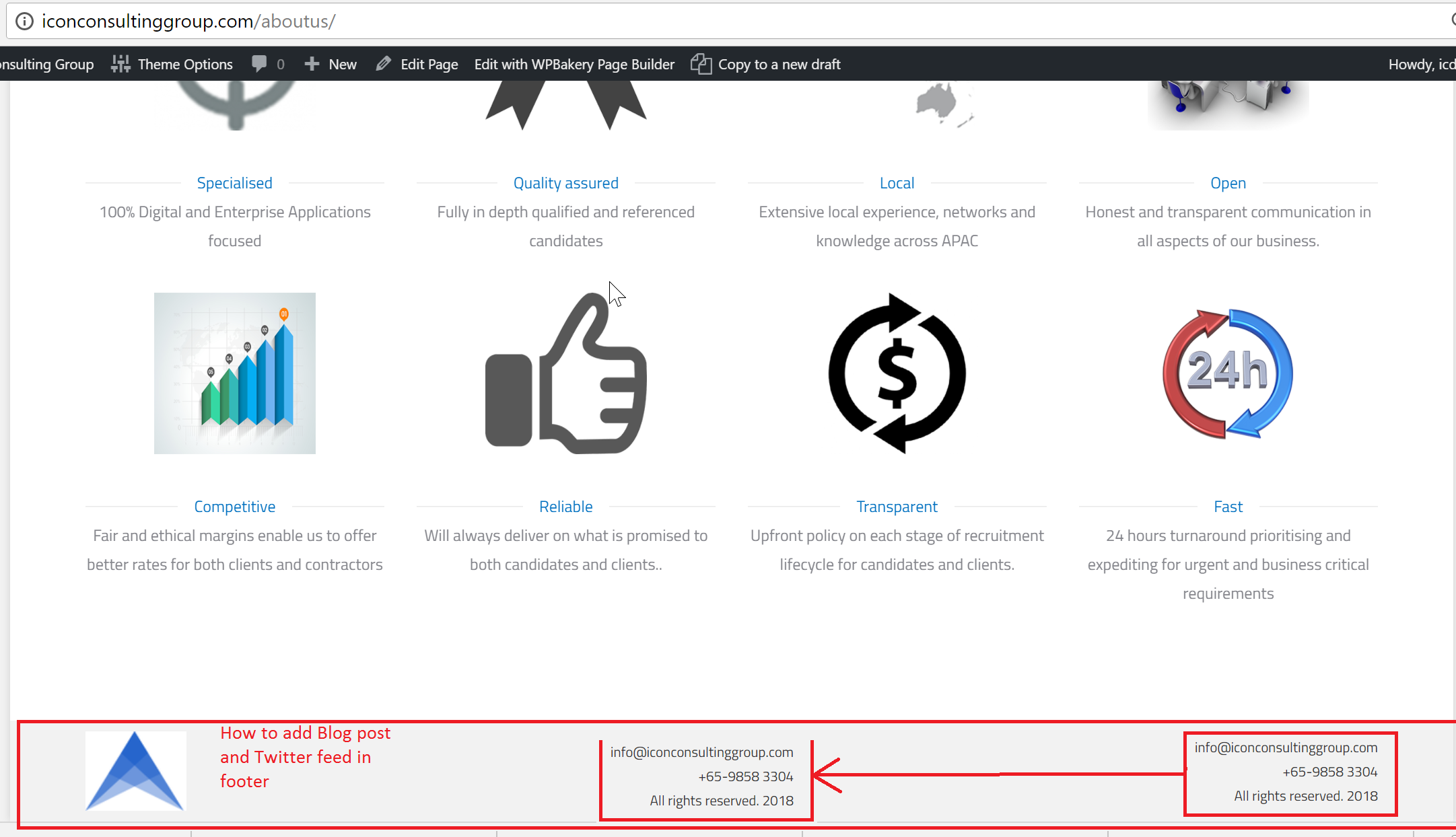Click the Specialised heading
This screenshot has height=837, width=1456.
click(234, 183)
